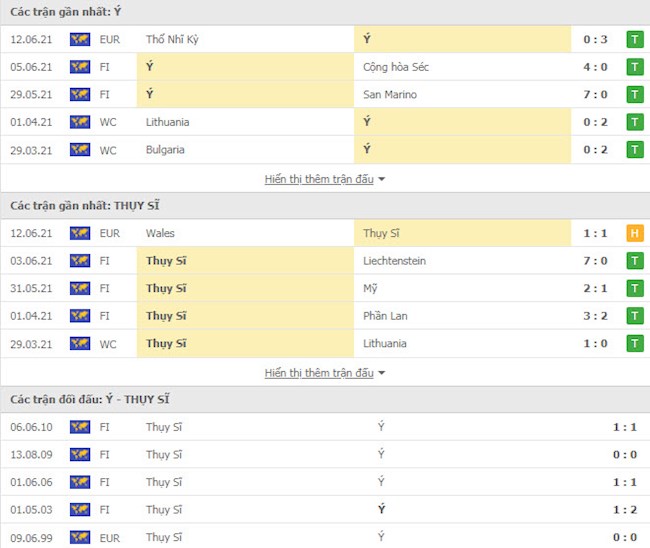The image size is (650, 548).
Task: Click competition flag icon beside 05.06.21 match
Action: point(80,67)
